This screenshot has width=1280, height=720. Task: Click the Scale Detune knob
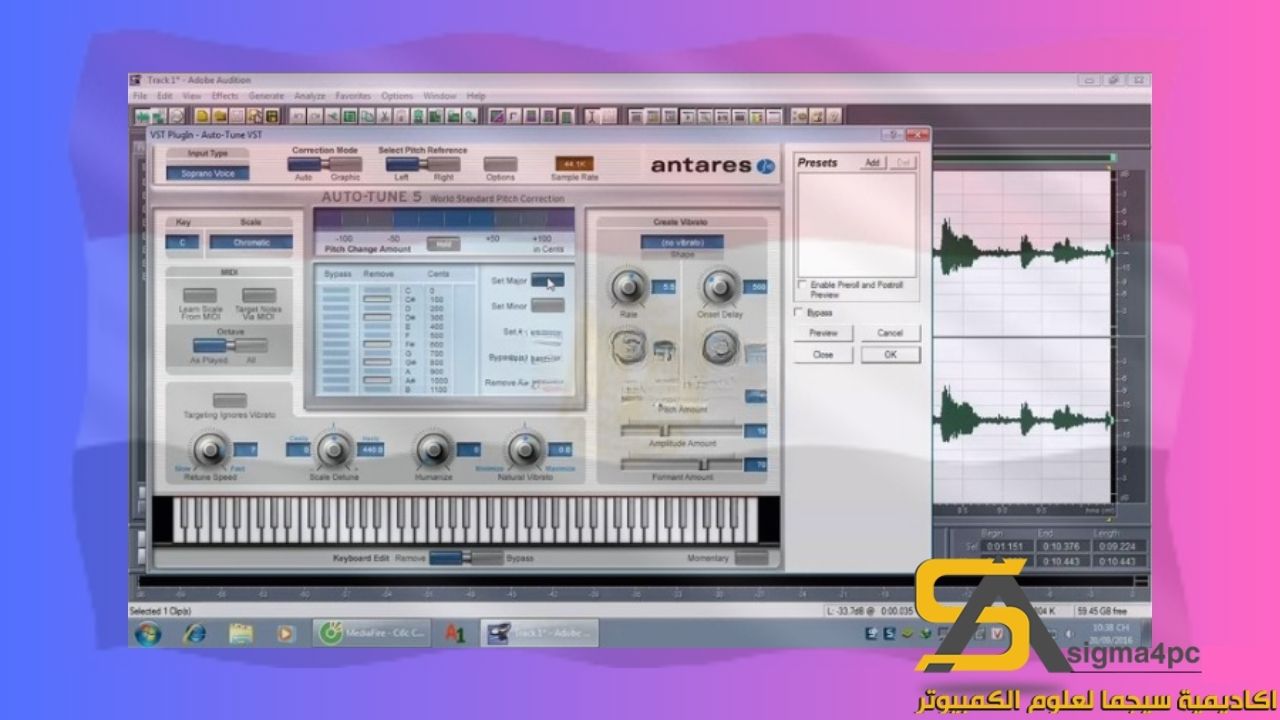[334, 450]
